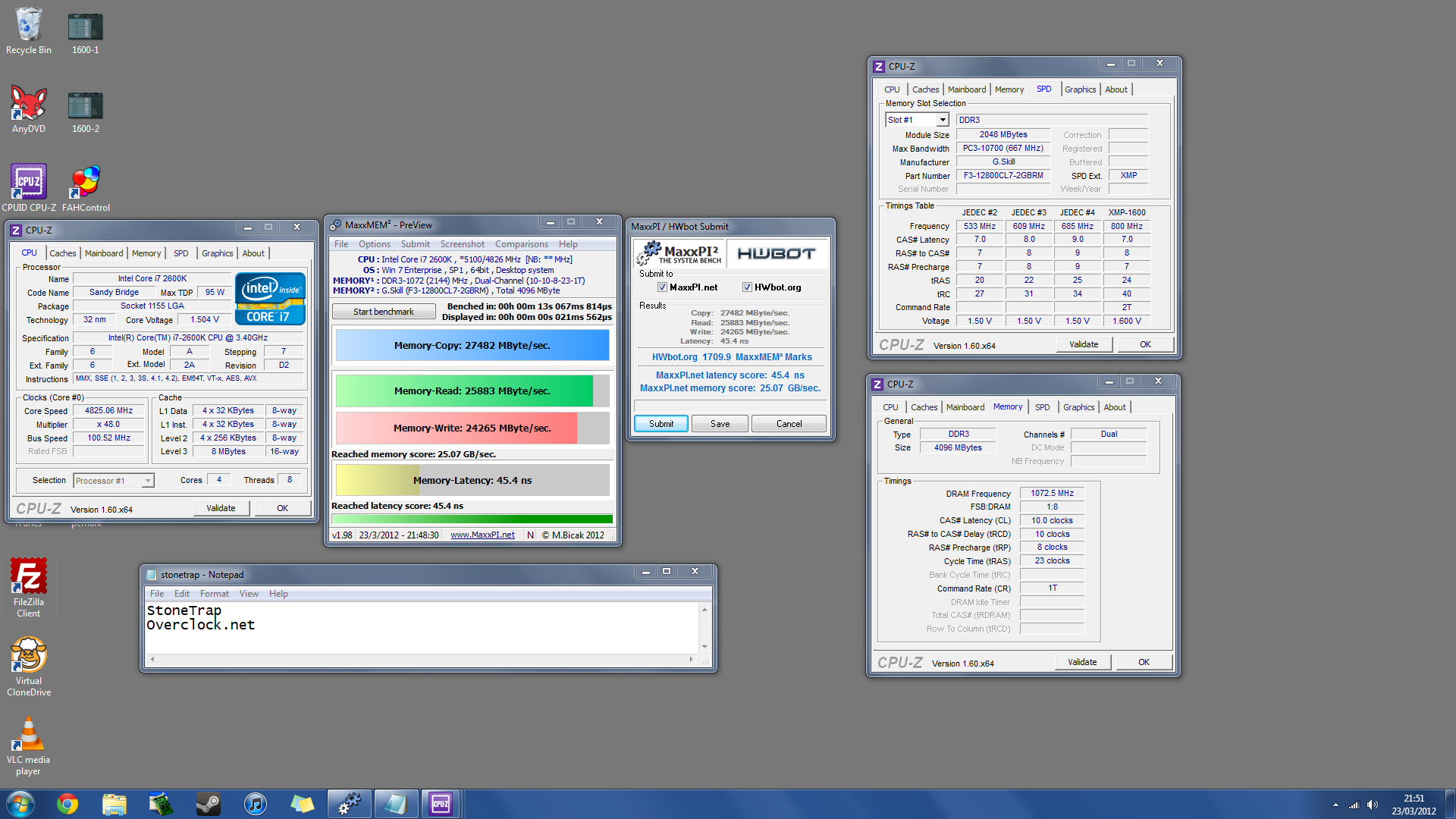The image size is (1456, 819).
Task: Switch to Graphics tab in SPD CPU-Z window
Action: [1080, 89]
